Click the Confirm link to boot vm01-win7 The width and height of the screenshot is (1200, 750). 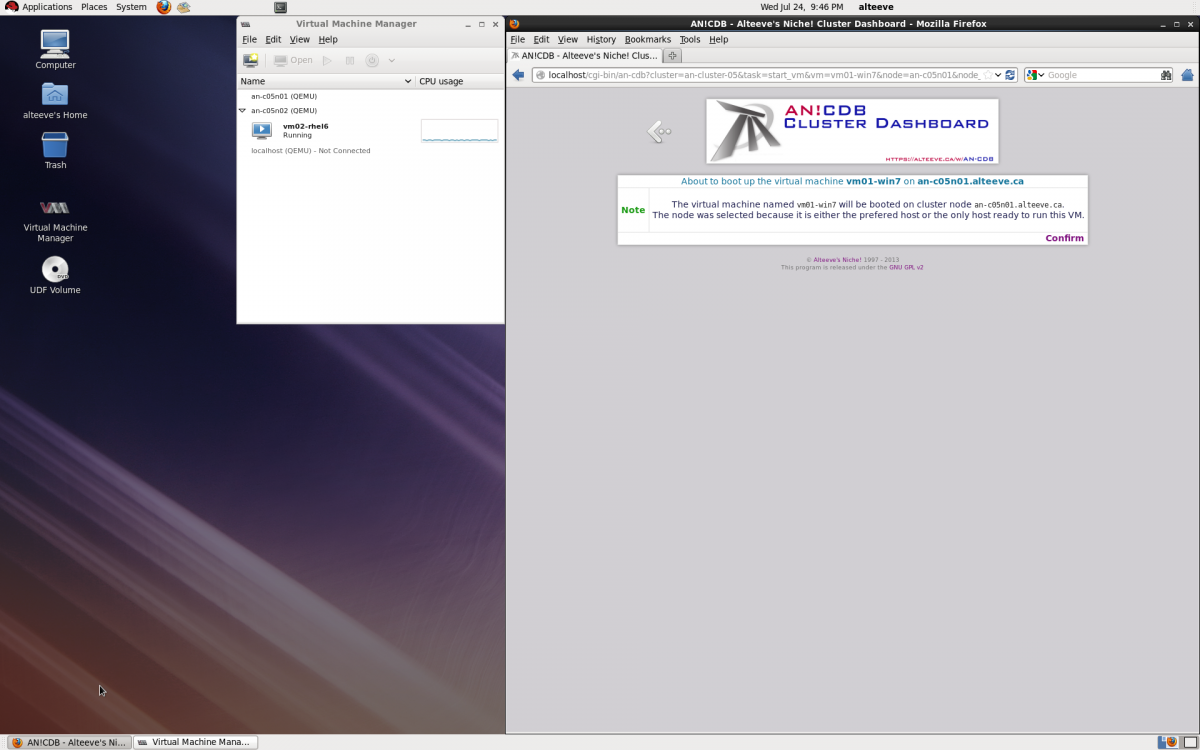[1064, 238]
